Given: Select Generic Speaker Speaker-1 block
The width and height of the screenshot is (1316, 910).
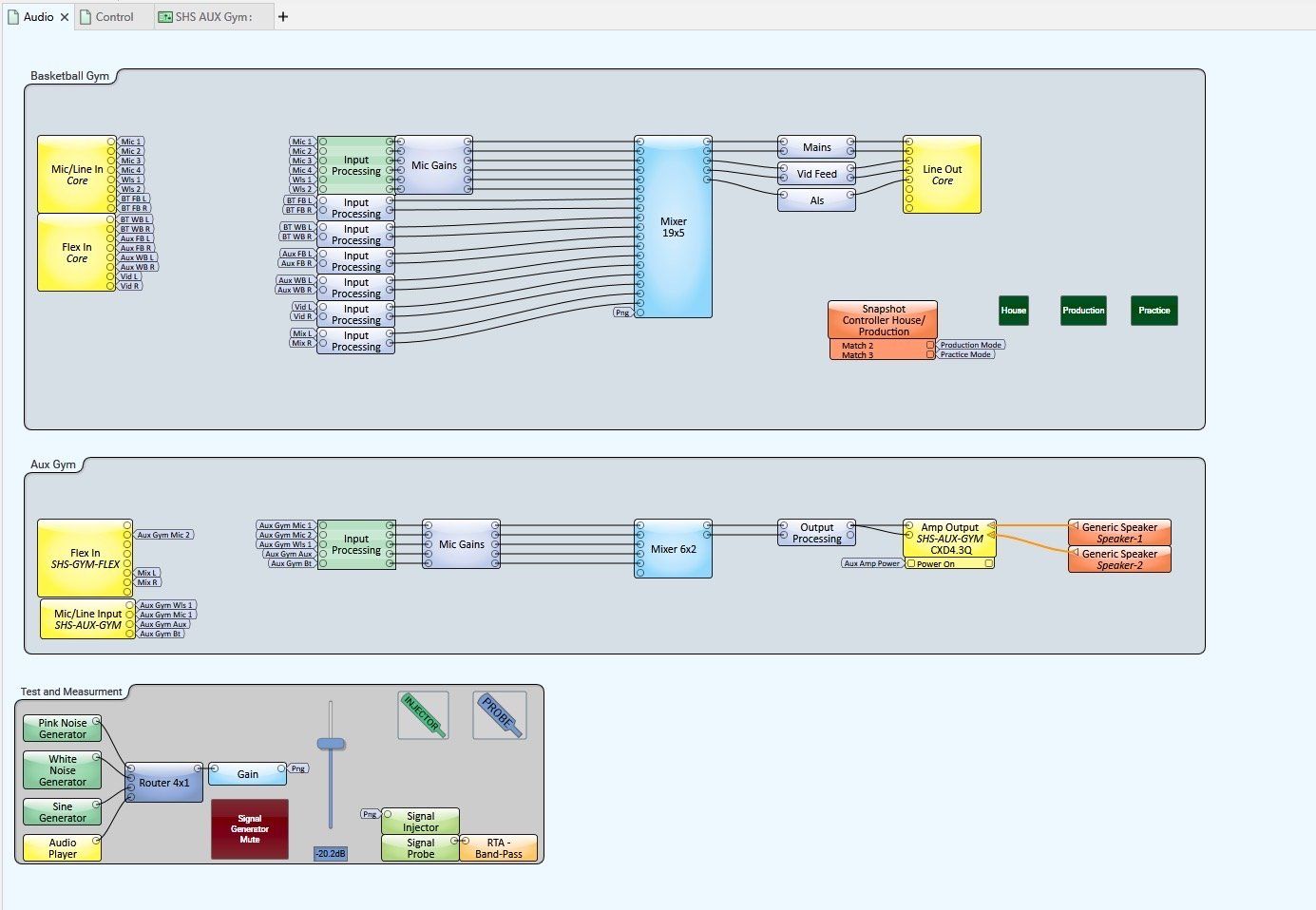Looking at the screenshot, I should (x=1119, y=533).
